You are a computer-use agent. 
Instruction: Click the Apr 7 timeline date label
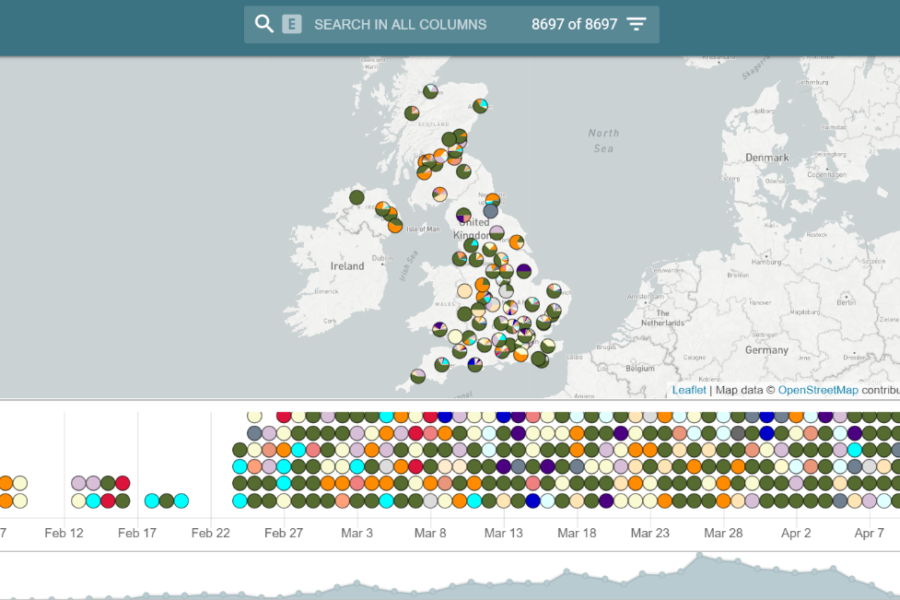[869, 533]
